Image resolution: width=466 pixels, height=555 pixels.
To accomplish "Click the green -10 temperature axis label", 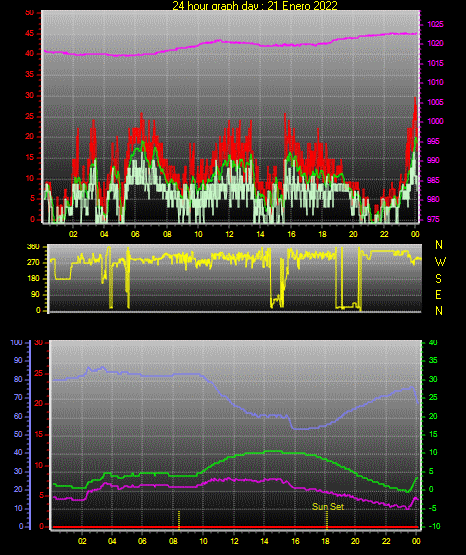I will [x=435, y=526].
